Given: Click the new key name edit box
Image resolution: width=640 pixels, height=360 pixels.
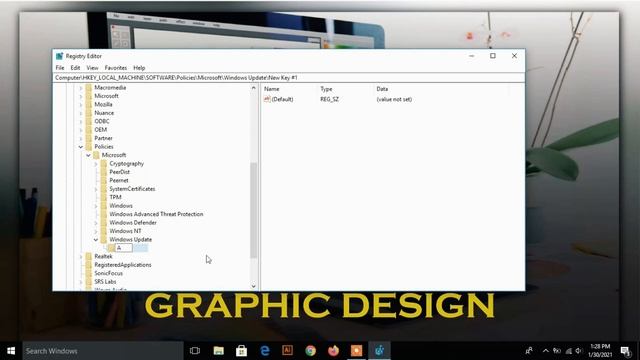Looking at the screenshot, I should [124, 248].
